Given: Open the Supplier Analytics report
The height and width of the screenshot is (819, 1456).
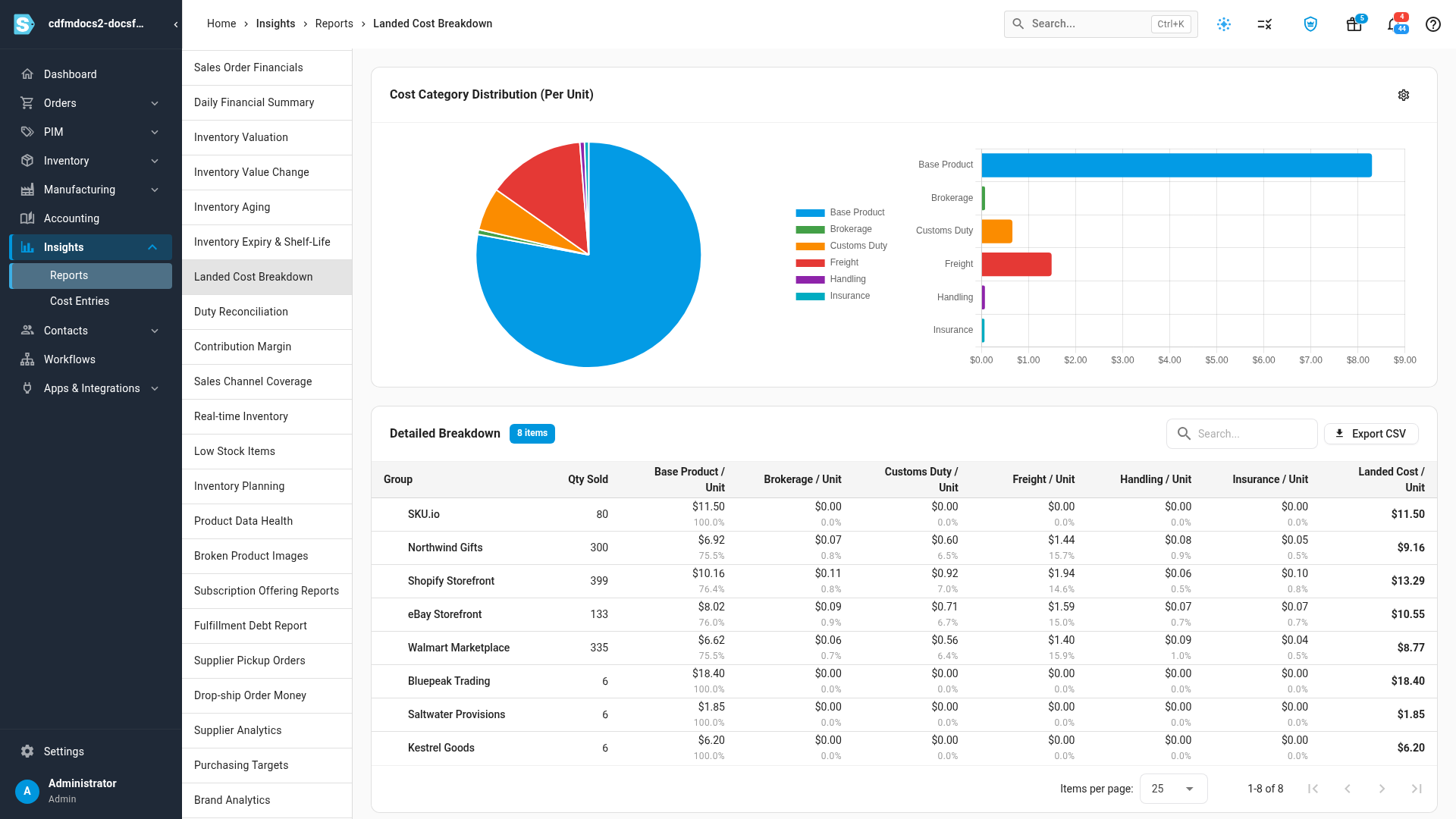Looking at the screenshot, I should [x=267, y=730].
